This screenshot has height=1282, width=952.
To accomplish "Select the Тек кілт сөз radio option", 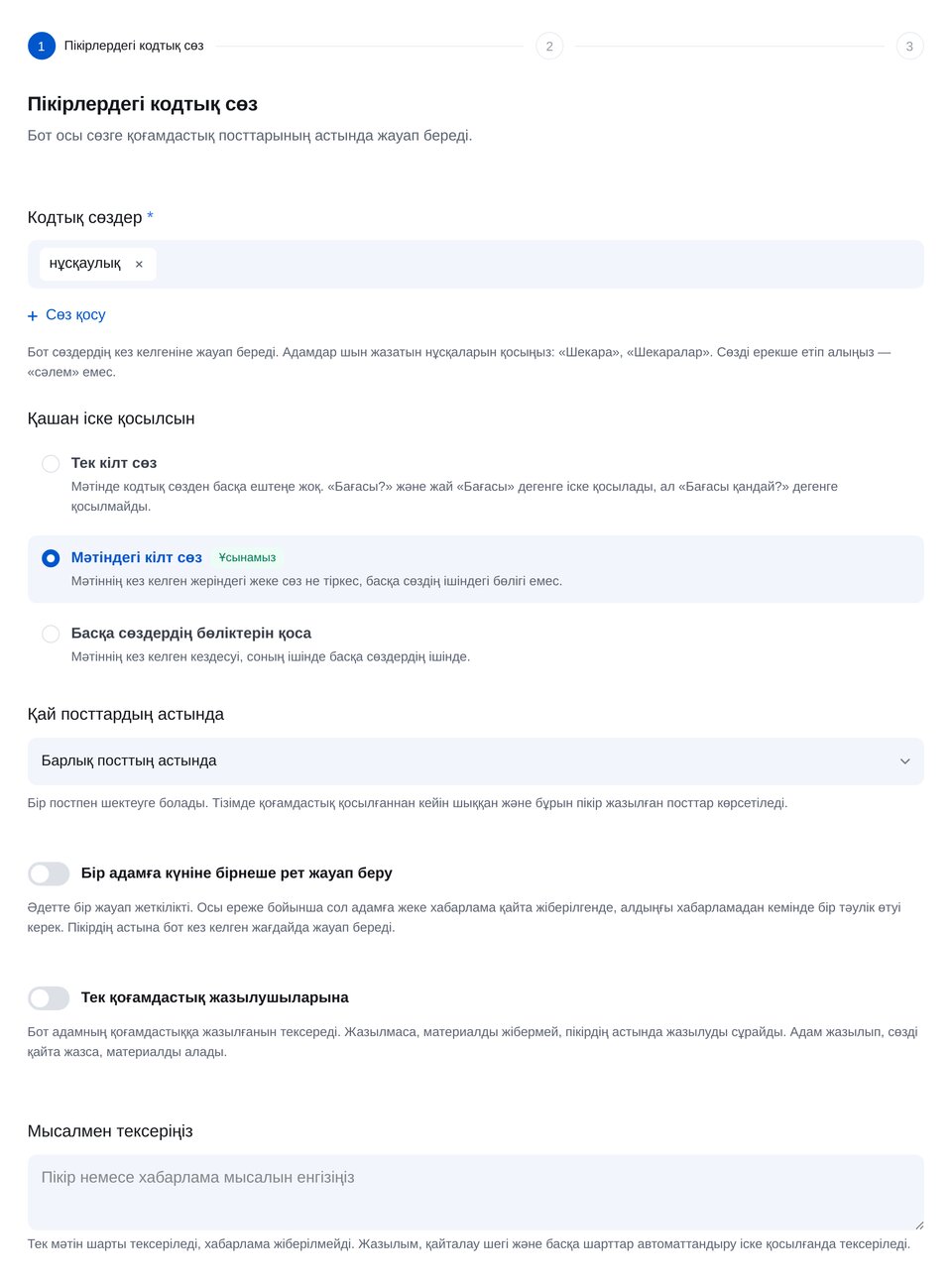I will click(x=51, y=463).
